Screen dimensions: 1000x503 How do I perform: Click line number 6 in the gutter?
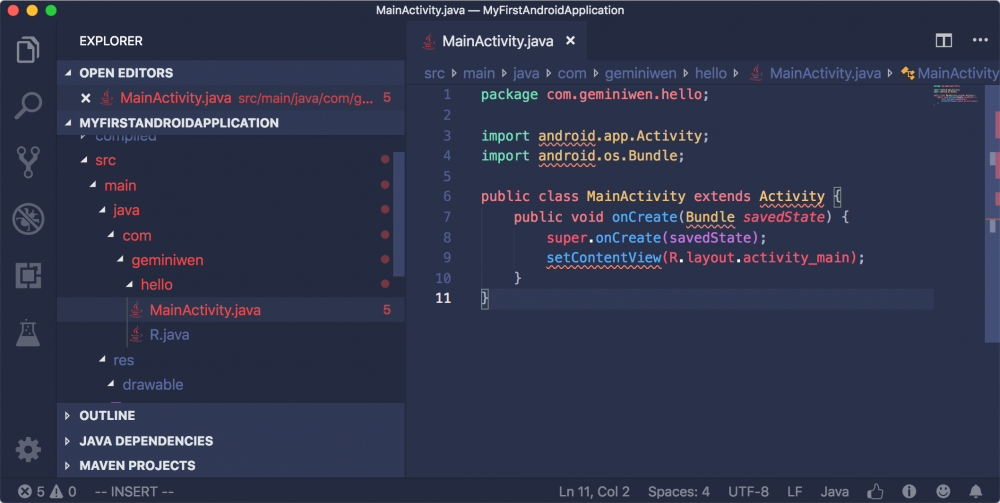click(447, 196)
